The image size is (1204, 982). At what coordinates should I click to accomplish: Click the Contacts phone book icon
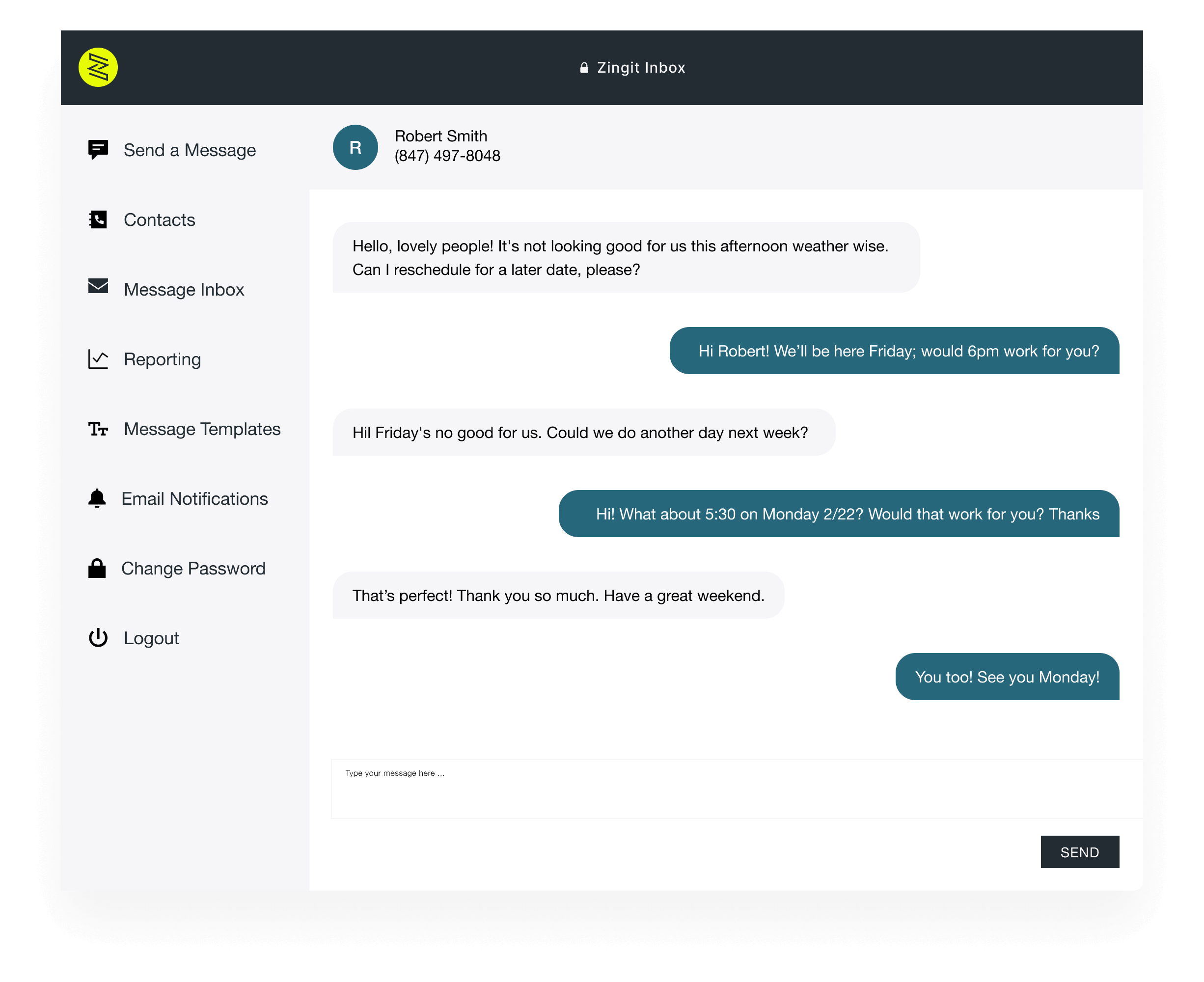98,219
